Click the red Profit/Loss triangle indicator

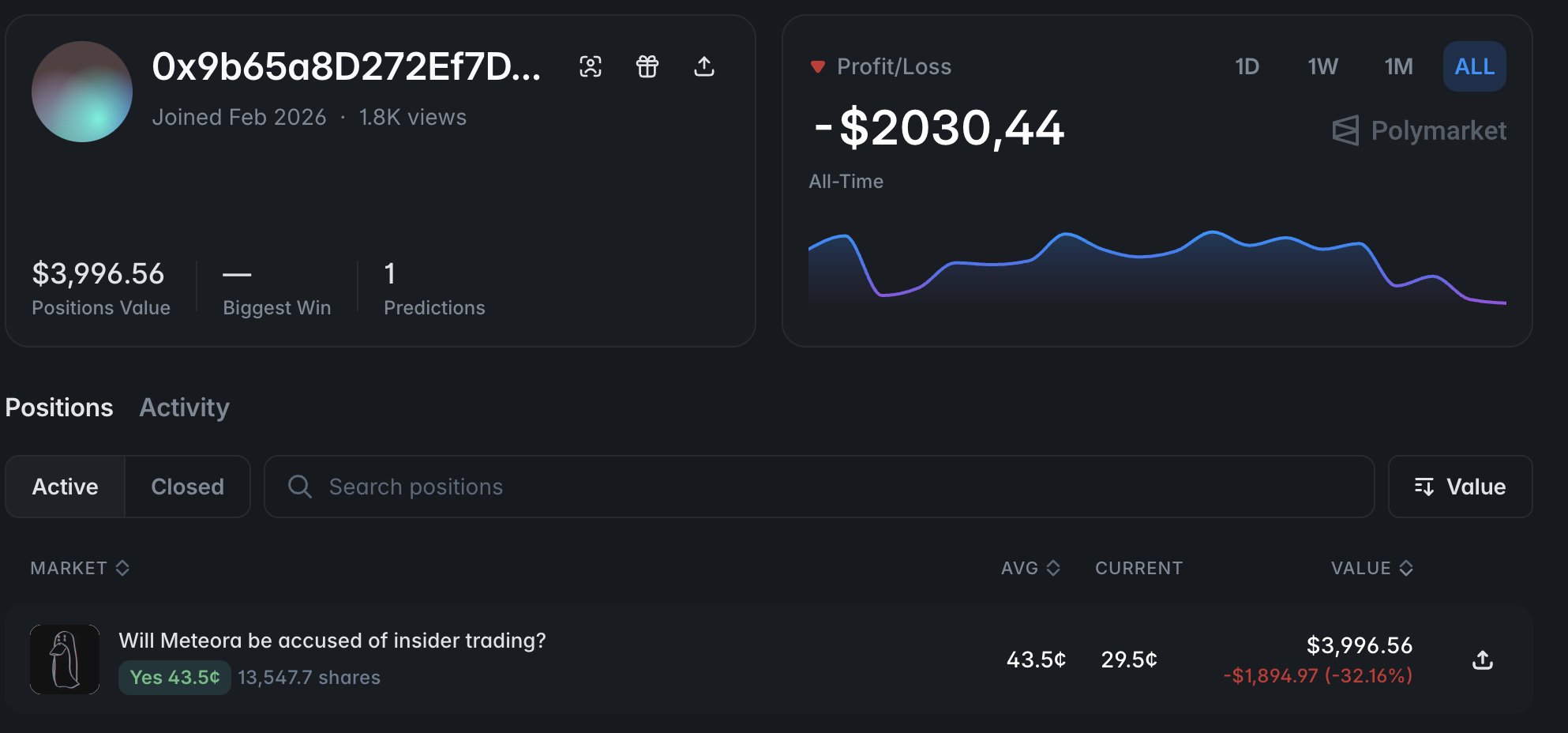tap(818, 66)
